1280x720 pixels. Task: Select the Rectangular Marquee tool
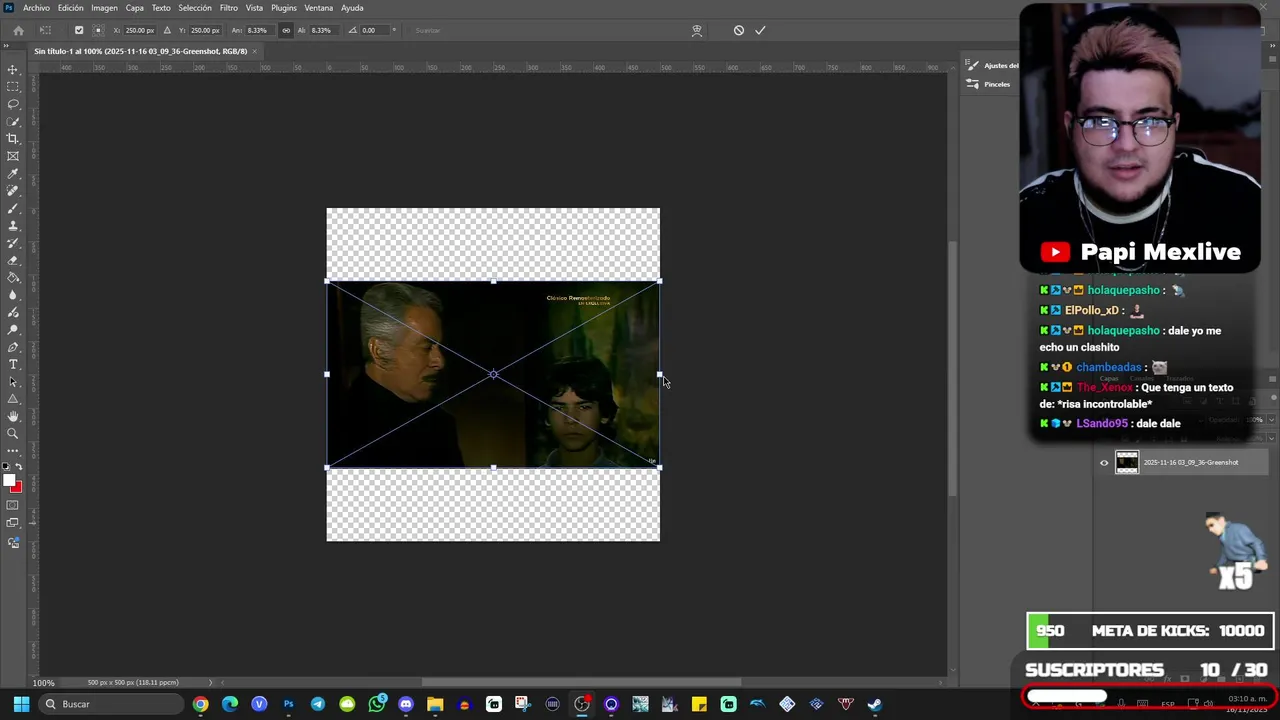(x=13, y=87)
